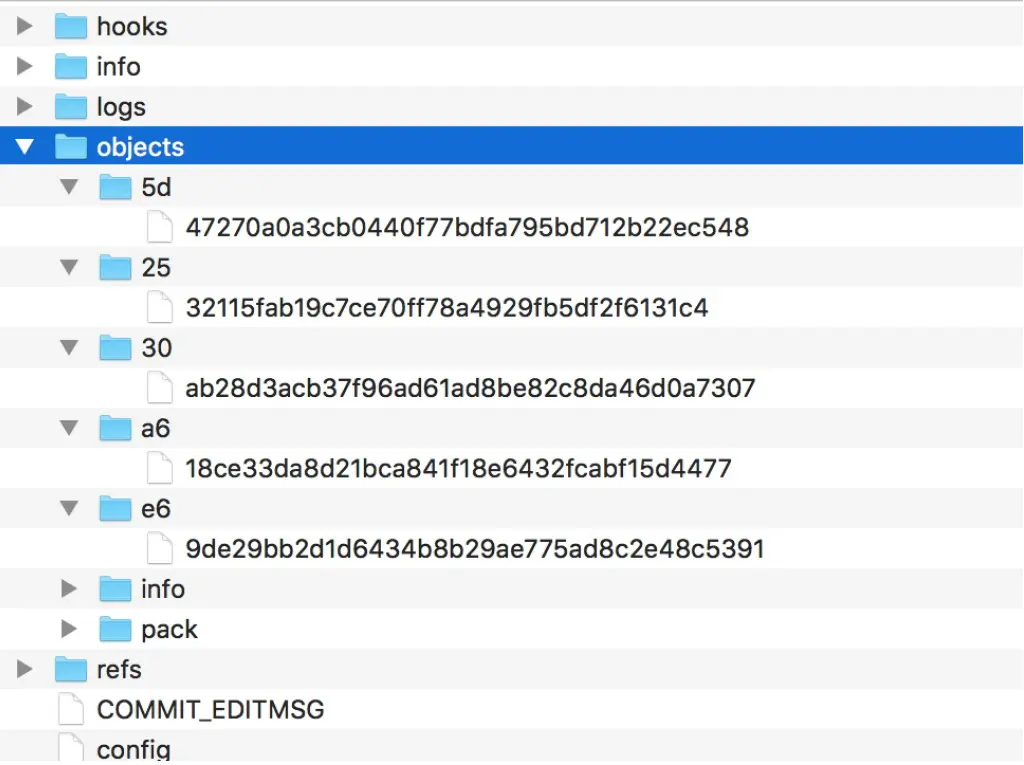
Task: Click the hooks folder icon
Action: (71, 26)
